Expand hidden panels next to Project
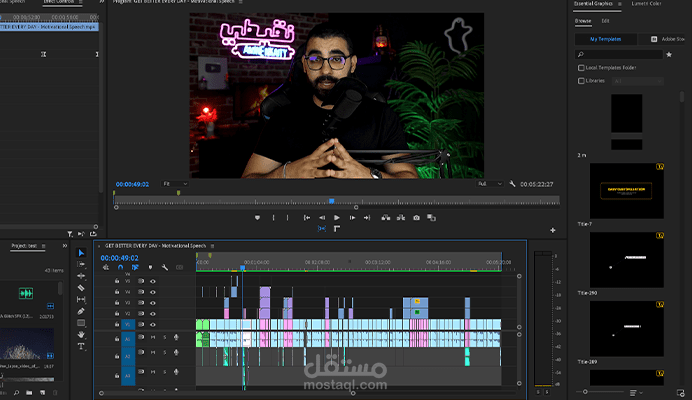The height and width of the screenshot is (400, 692). tap(64, 245)
